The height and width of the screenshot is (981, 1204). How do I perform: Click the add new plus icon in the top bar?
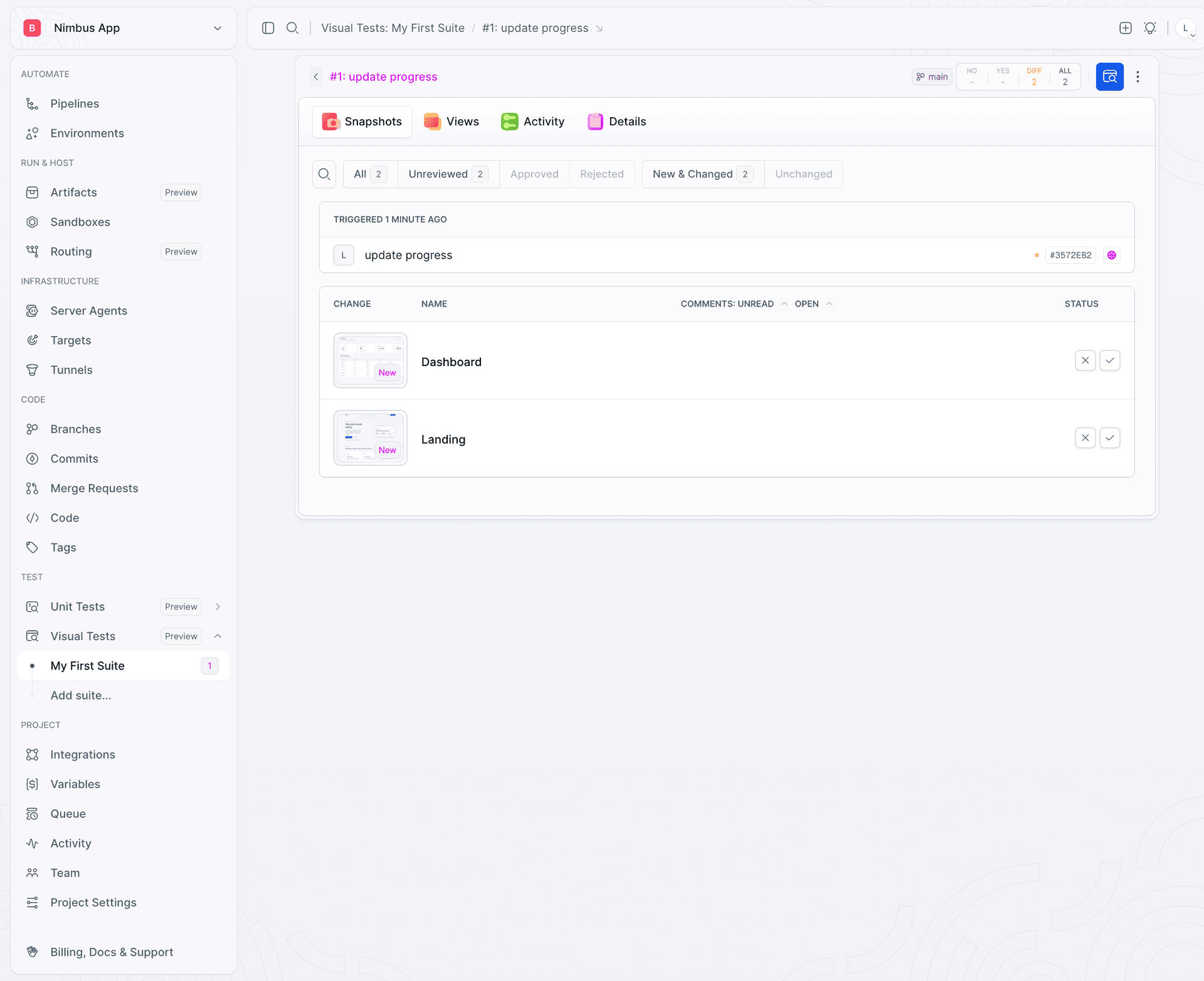pos(1126,28)
